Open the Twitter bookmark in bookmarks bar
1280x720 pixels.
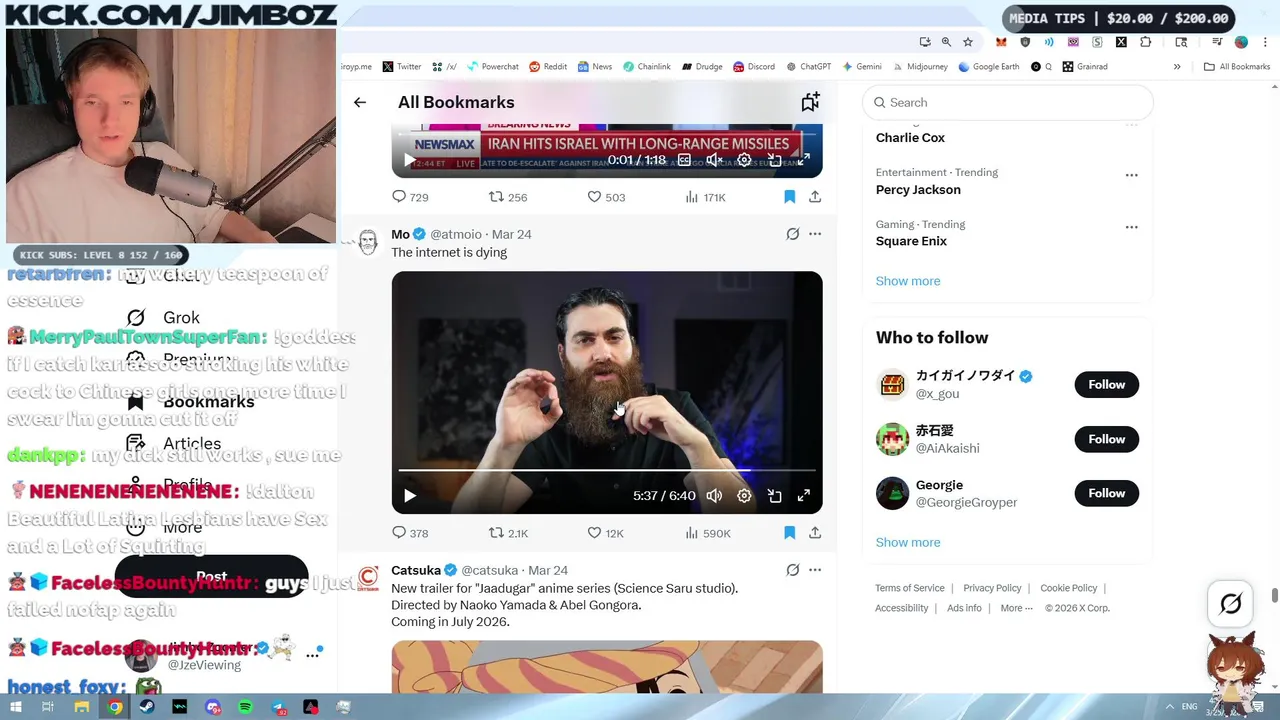point(401,67)
